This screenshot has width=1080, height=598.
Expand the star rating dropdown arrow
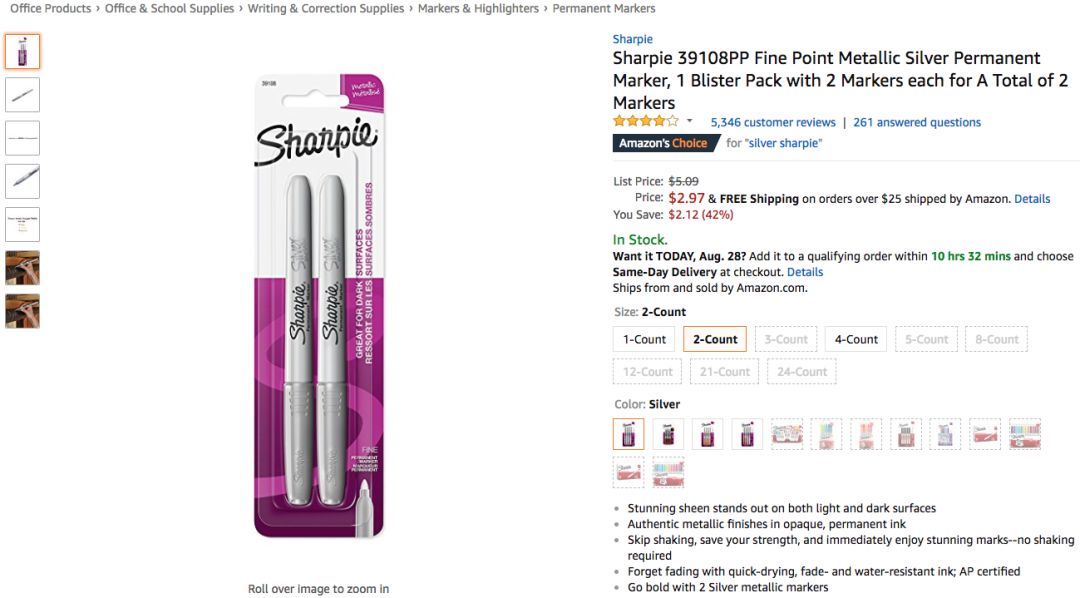coord(689,122)
